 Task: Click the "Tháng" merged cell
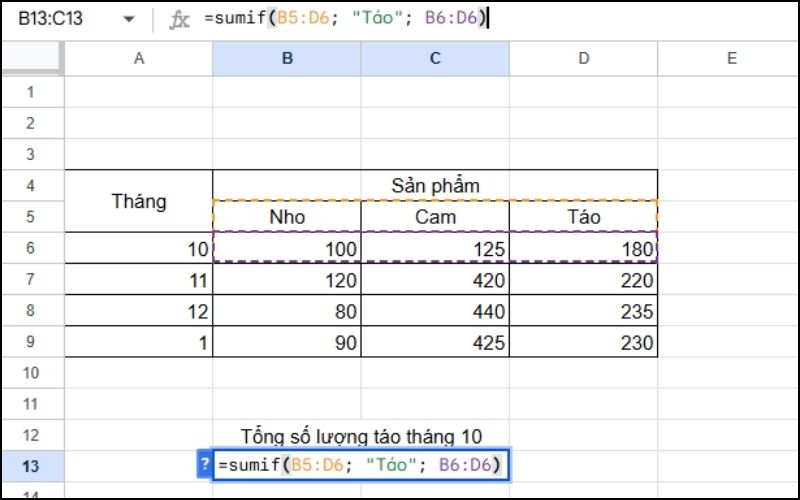139,201
